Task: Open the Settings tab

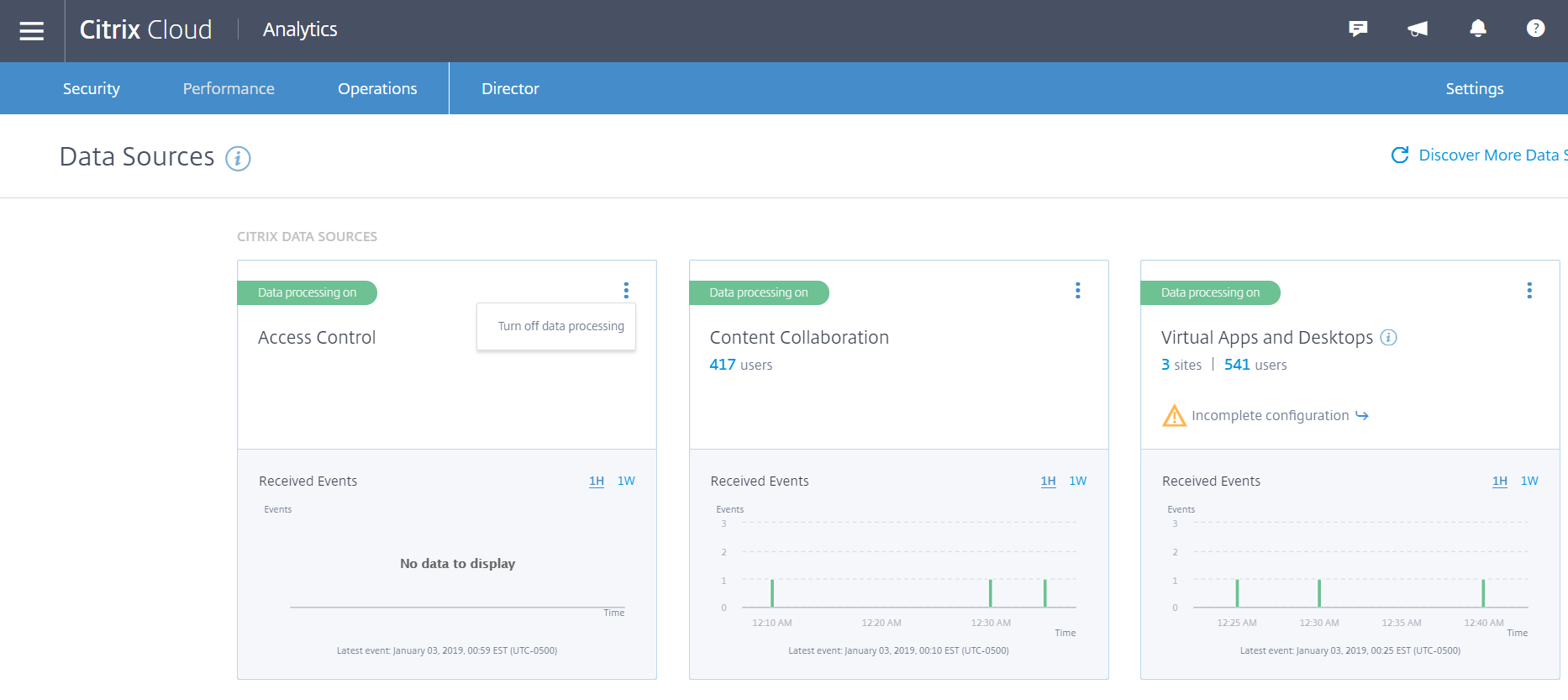Action: 1475,88
